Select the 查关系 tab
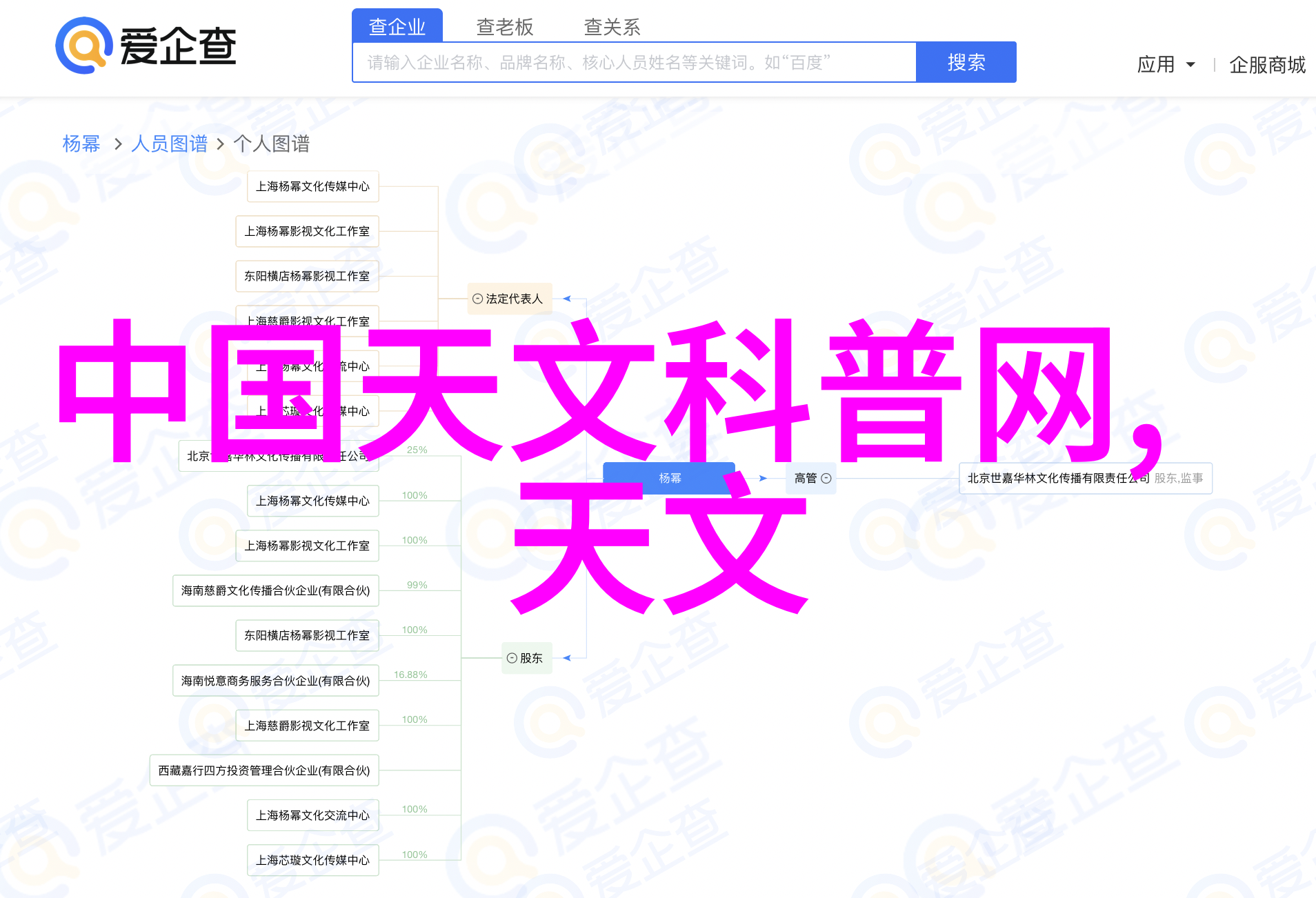The height and width of the screenshot is (898, 1316). (x=612, y=27)
